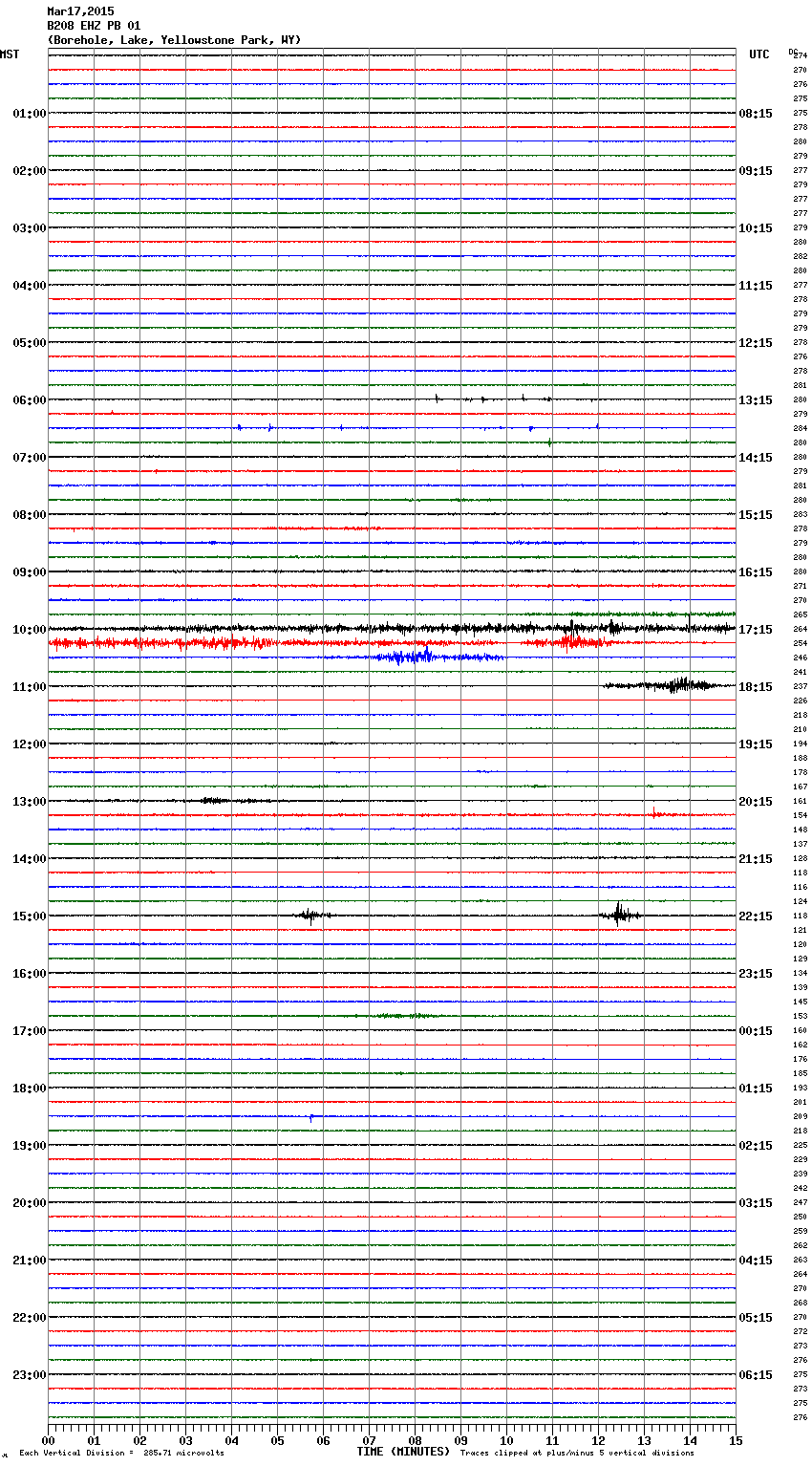Select the 17:00 MST time label
This screenshot has width=812, height=1466.
click(x=29, y=1031)
